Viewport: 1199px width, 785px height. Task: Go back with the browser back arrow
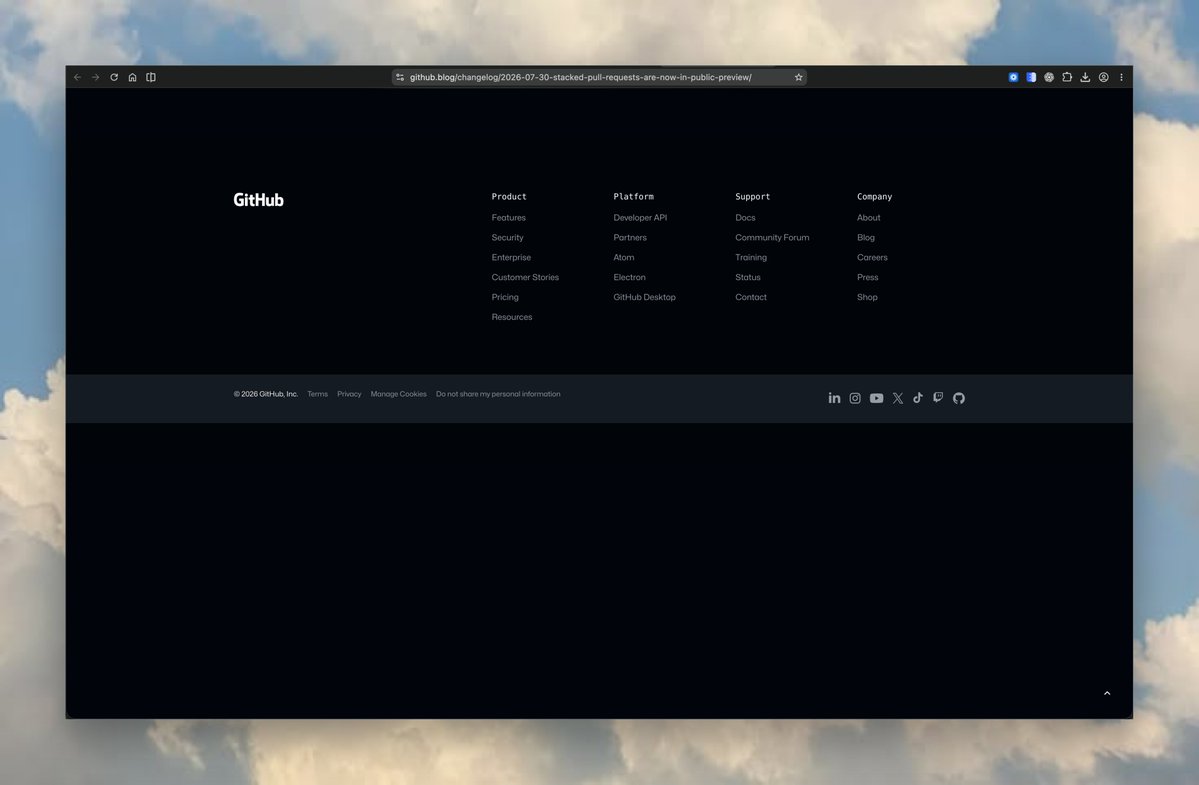pos(77,77)
